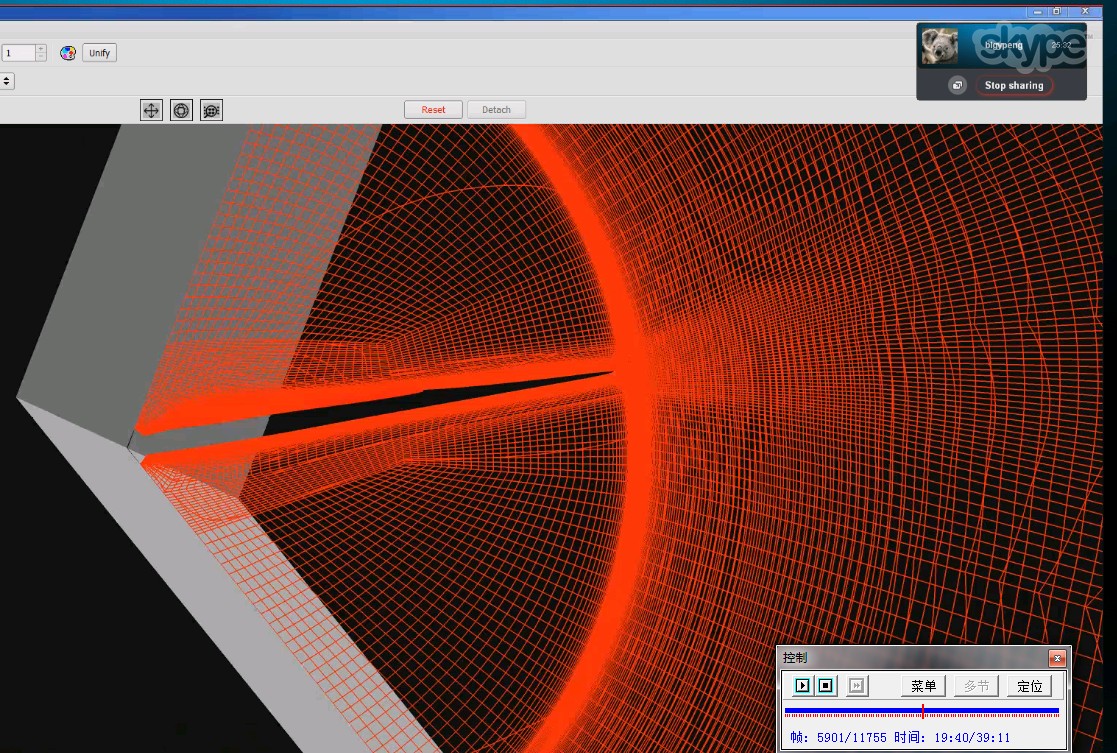
Task: Select the pan/move view tool icon
Action: [151, 110]
